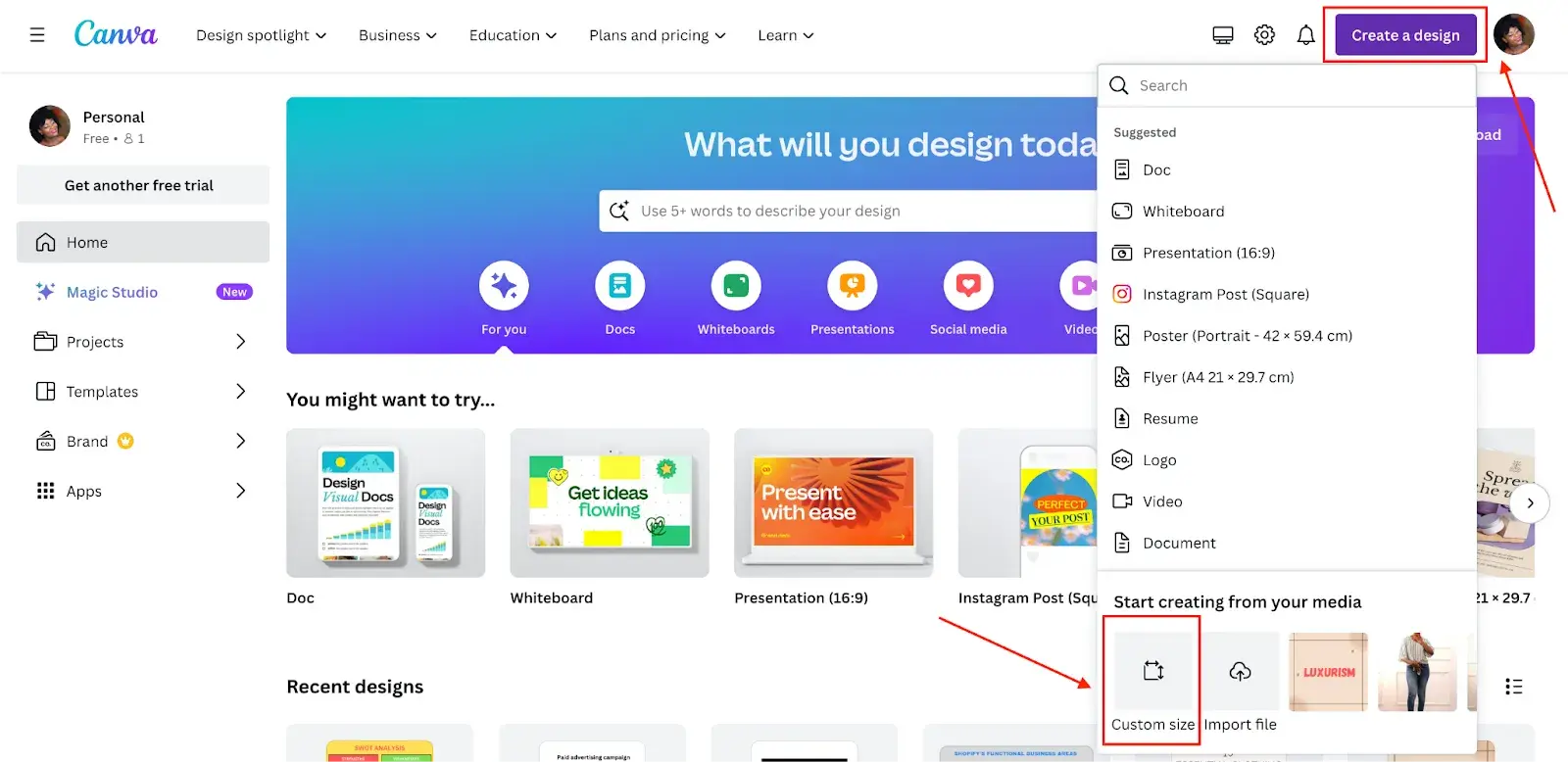Expand the Brand chevron
The height and width of the screenshot is (762, 1568).
click(241, 441)
